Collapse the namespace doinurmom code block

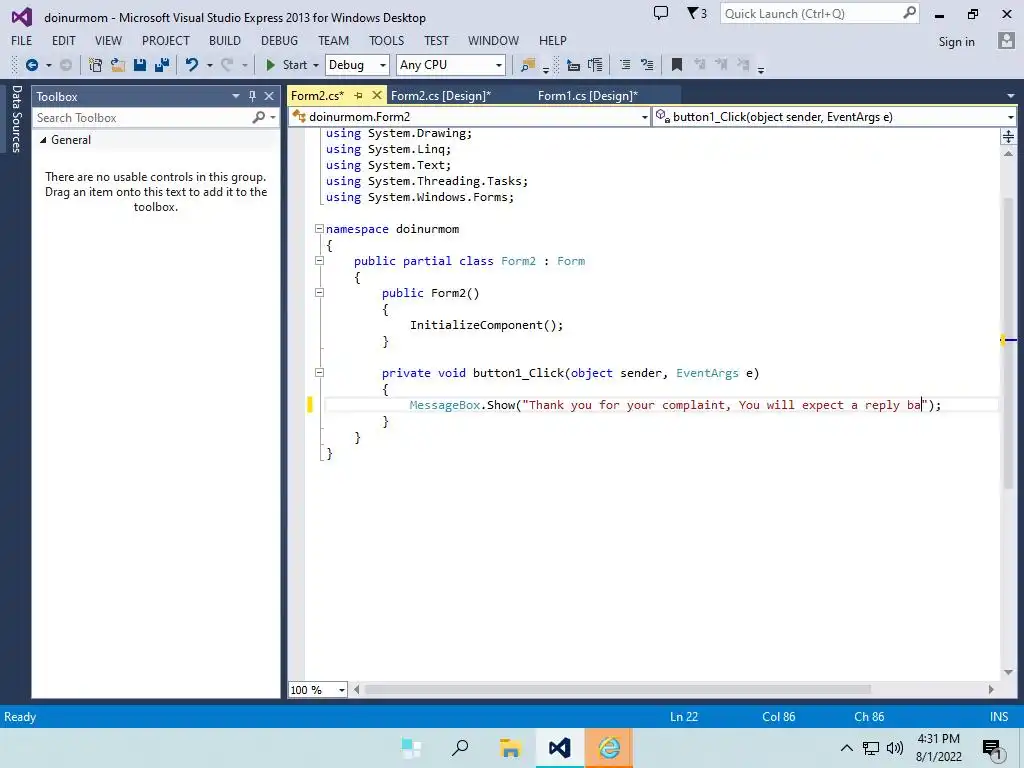point(319,229)
